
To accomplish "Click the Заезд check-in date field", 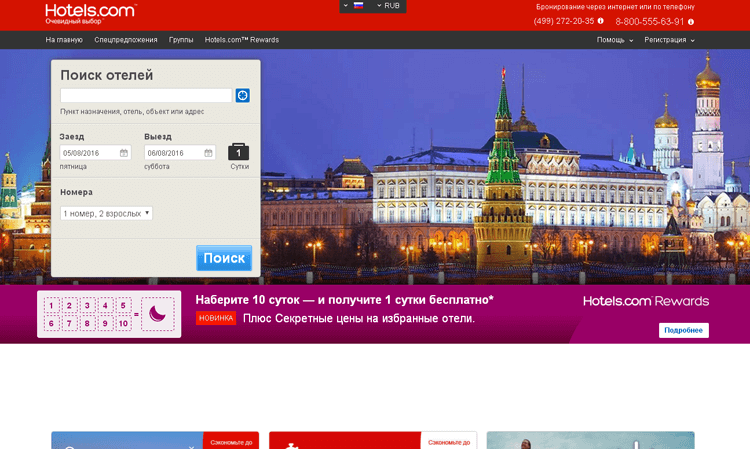I will tap(95, 153).
